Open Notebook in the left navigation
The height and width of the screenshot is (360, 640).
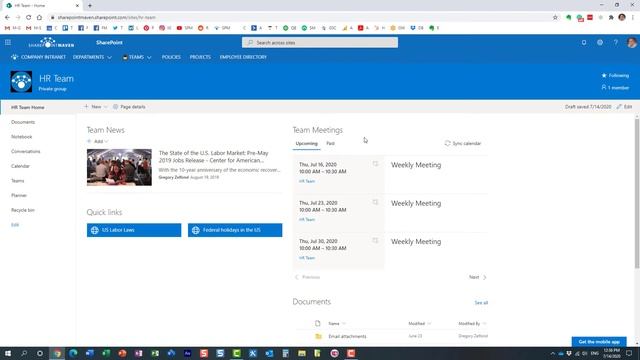click(x=22, y=137)
